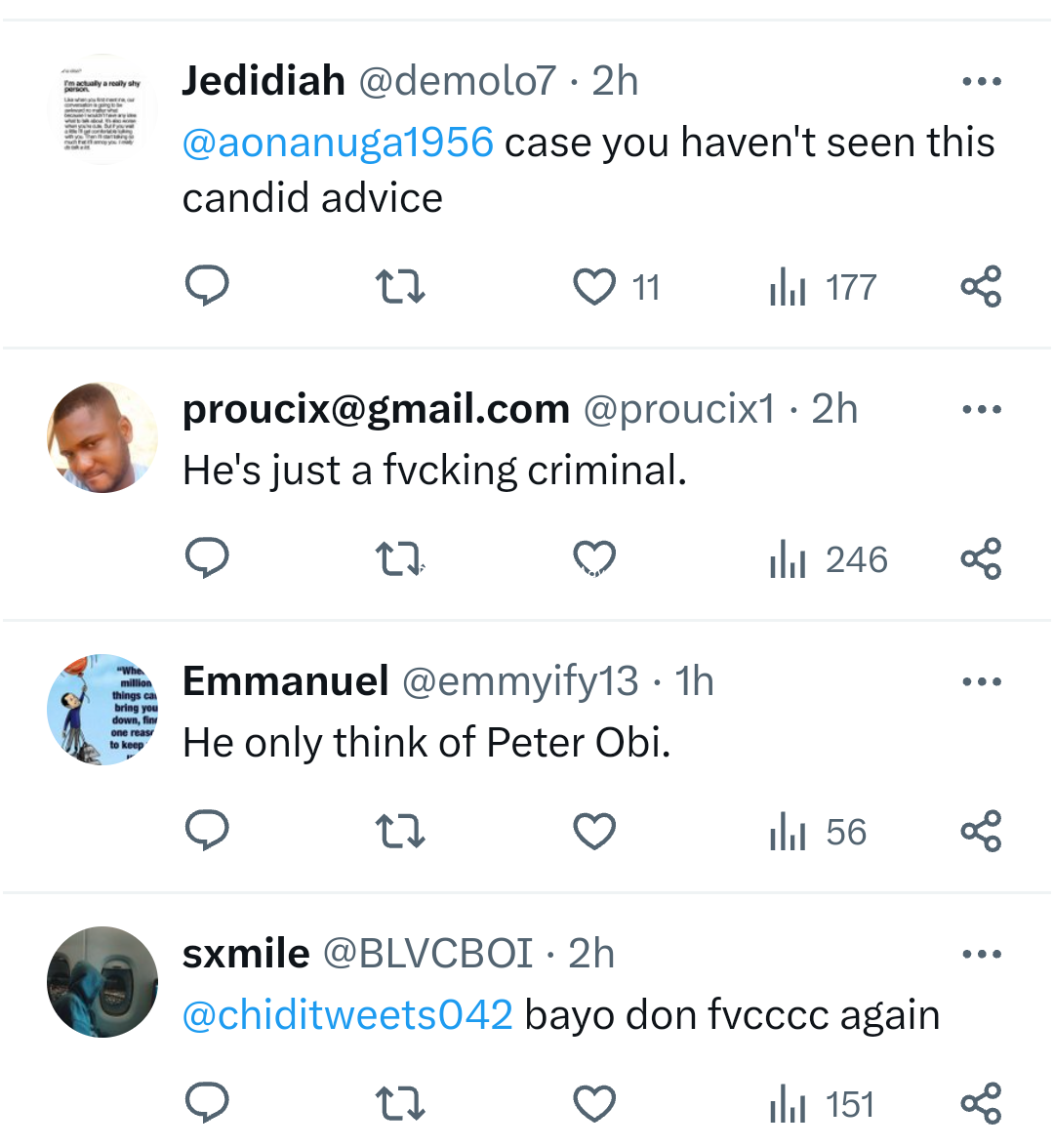Share Jedidiah's tweet
The width and height of the screenshot is (1054, 1148).
pyautogui.click(x=981, y=286)
